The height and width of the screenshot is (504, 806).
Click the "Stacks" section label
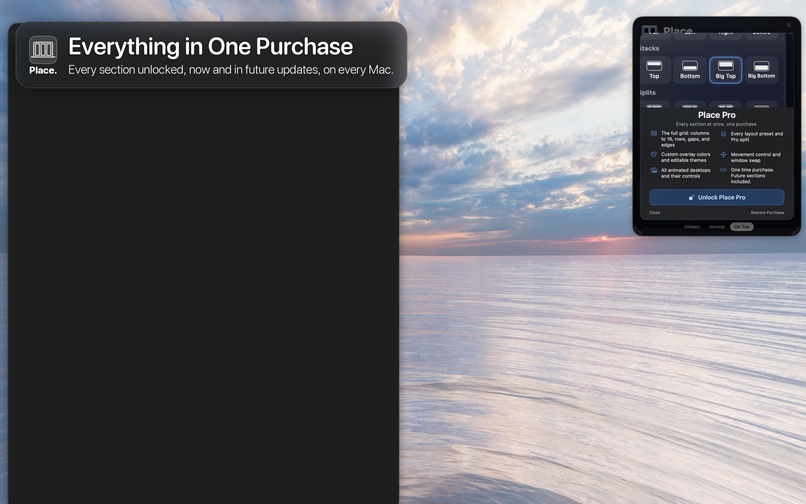click(x=649, y=48)
